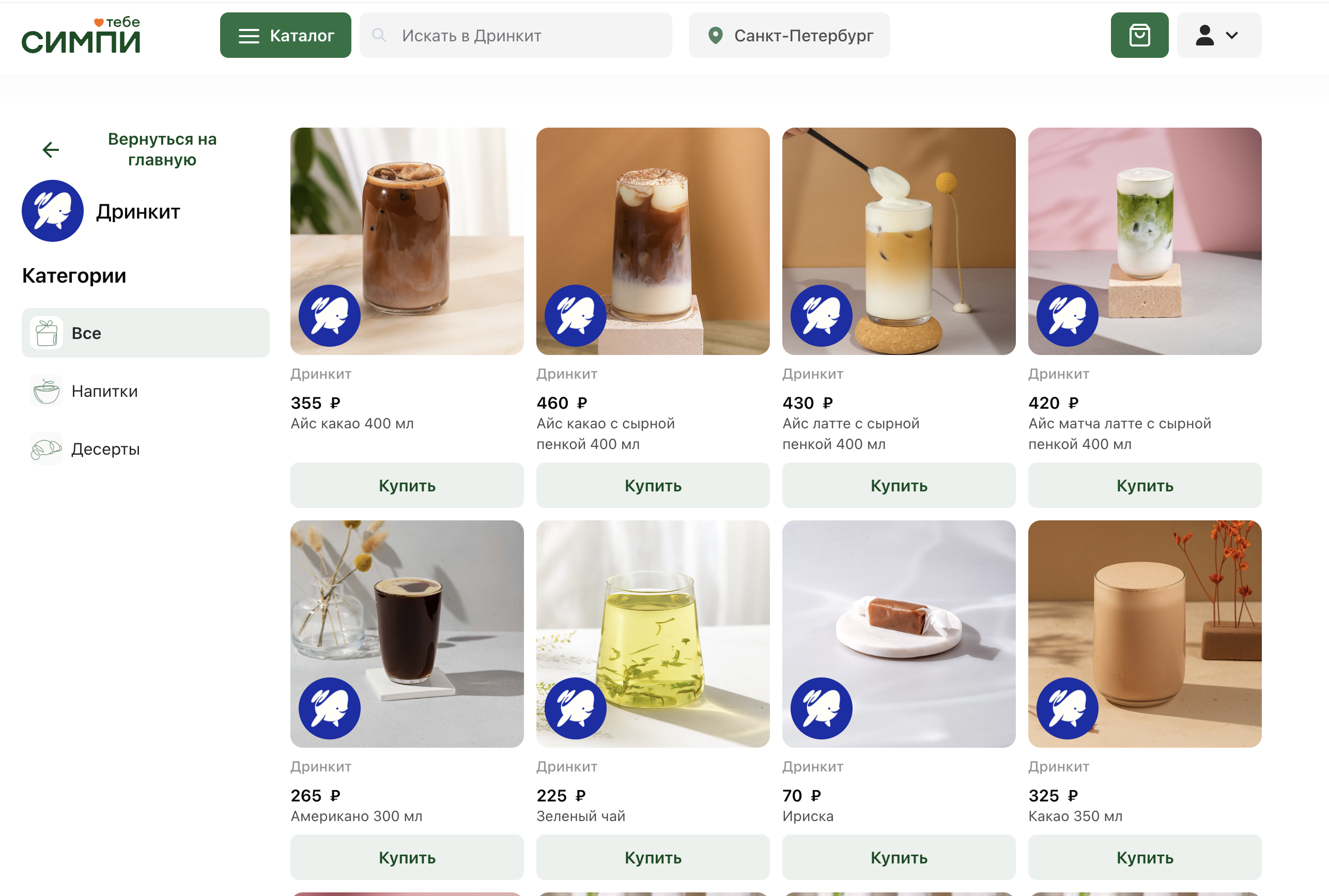
Task: Buy Айс какао 400 мл
Action: pyautogui.click(x=407, y=486)
